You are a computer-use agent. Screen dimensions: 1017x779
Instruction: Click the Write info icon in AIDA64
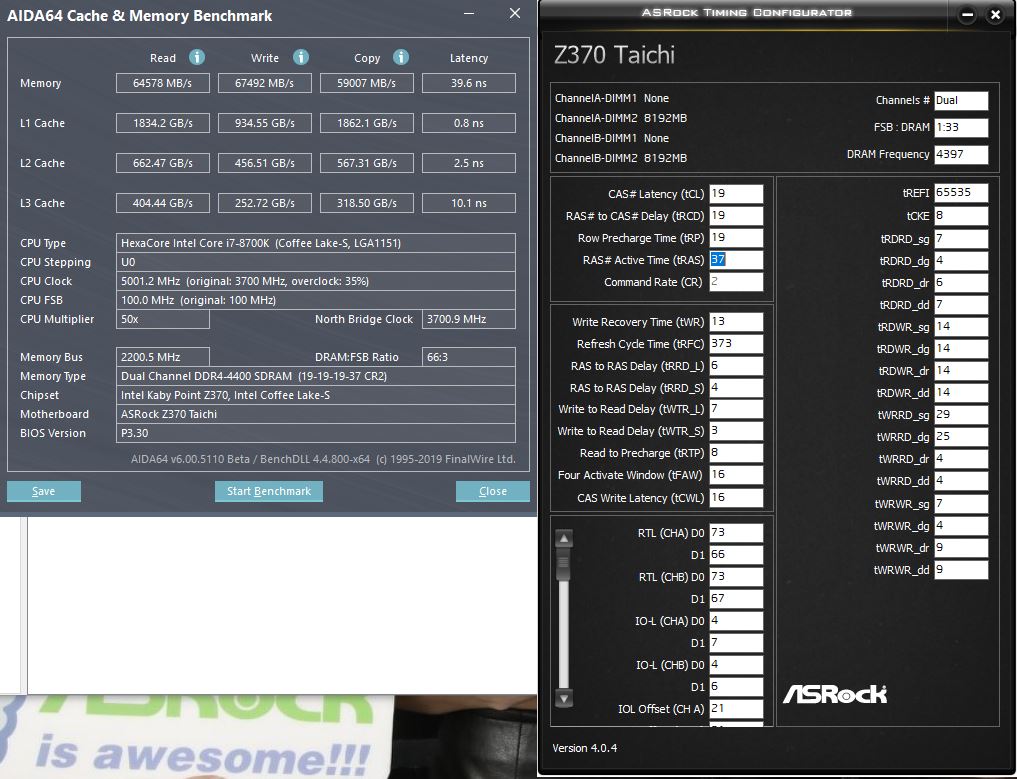pyautogui.click(x=301, y=57)
